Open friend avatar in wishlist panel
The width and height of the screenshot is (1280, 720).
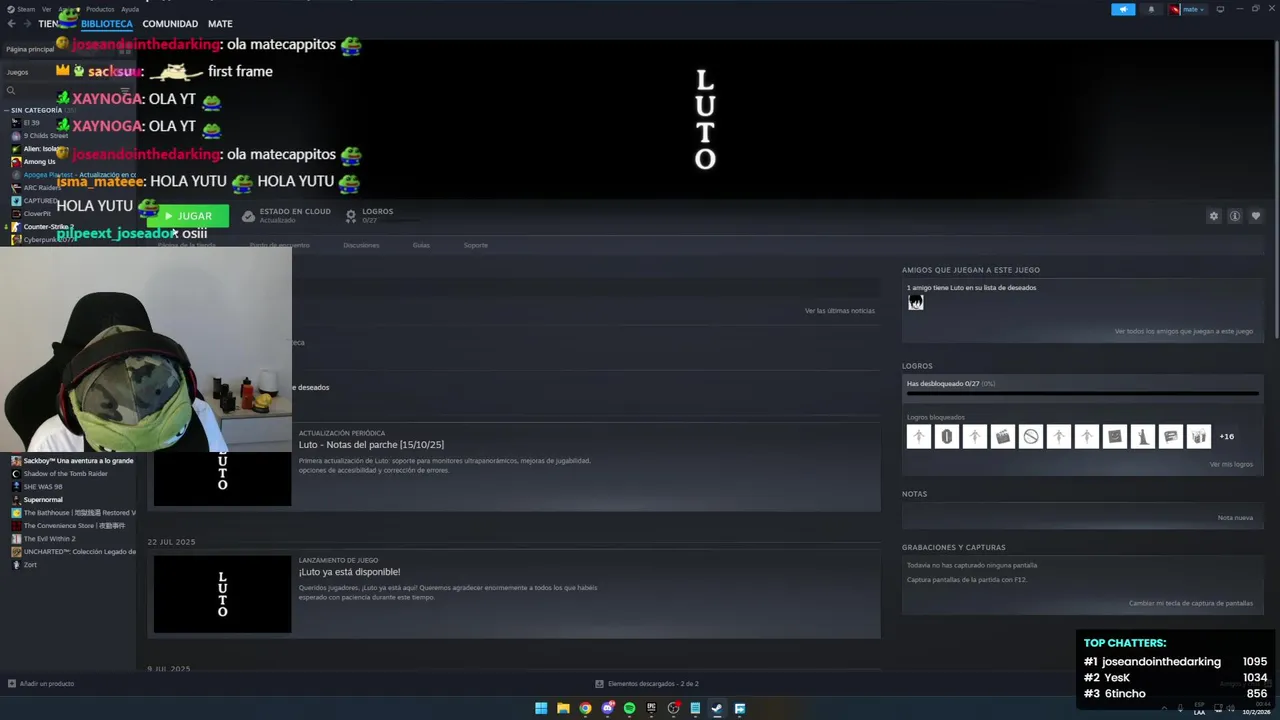point(915,302)
